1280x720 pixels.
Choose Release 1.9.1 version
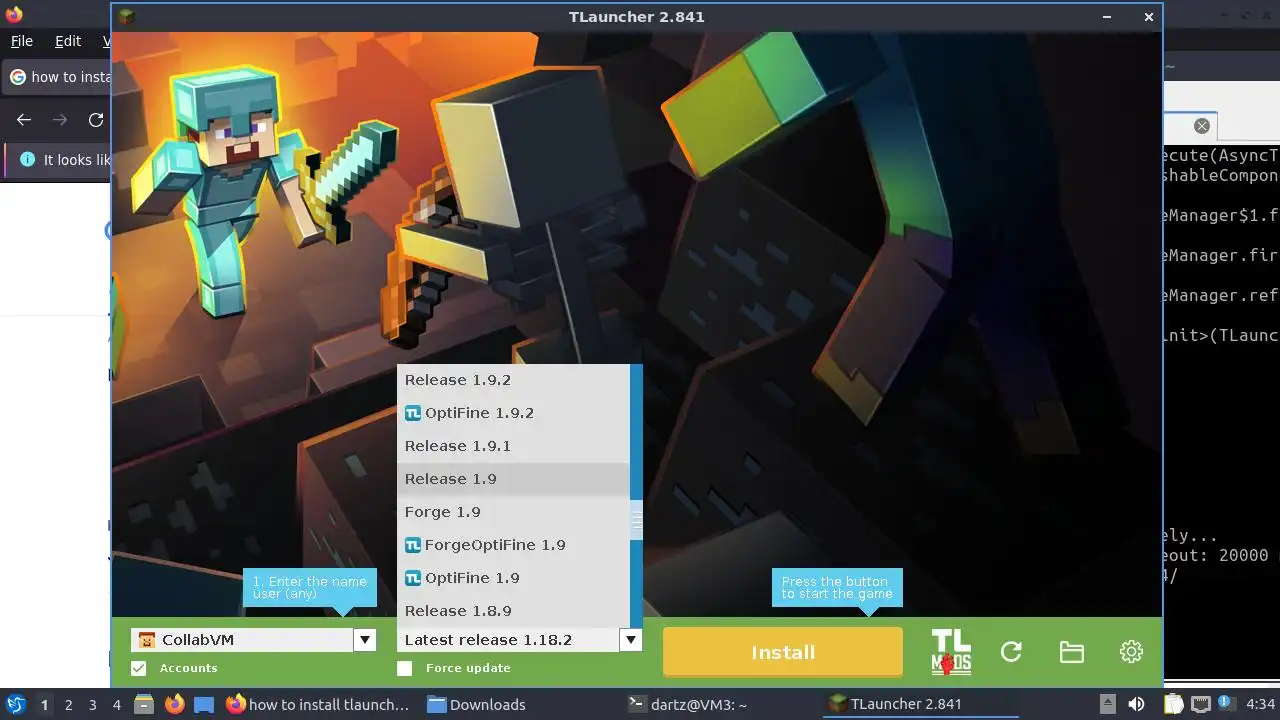(513, 446)
